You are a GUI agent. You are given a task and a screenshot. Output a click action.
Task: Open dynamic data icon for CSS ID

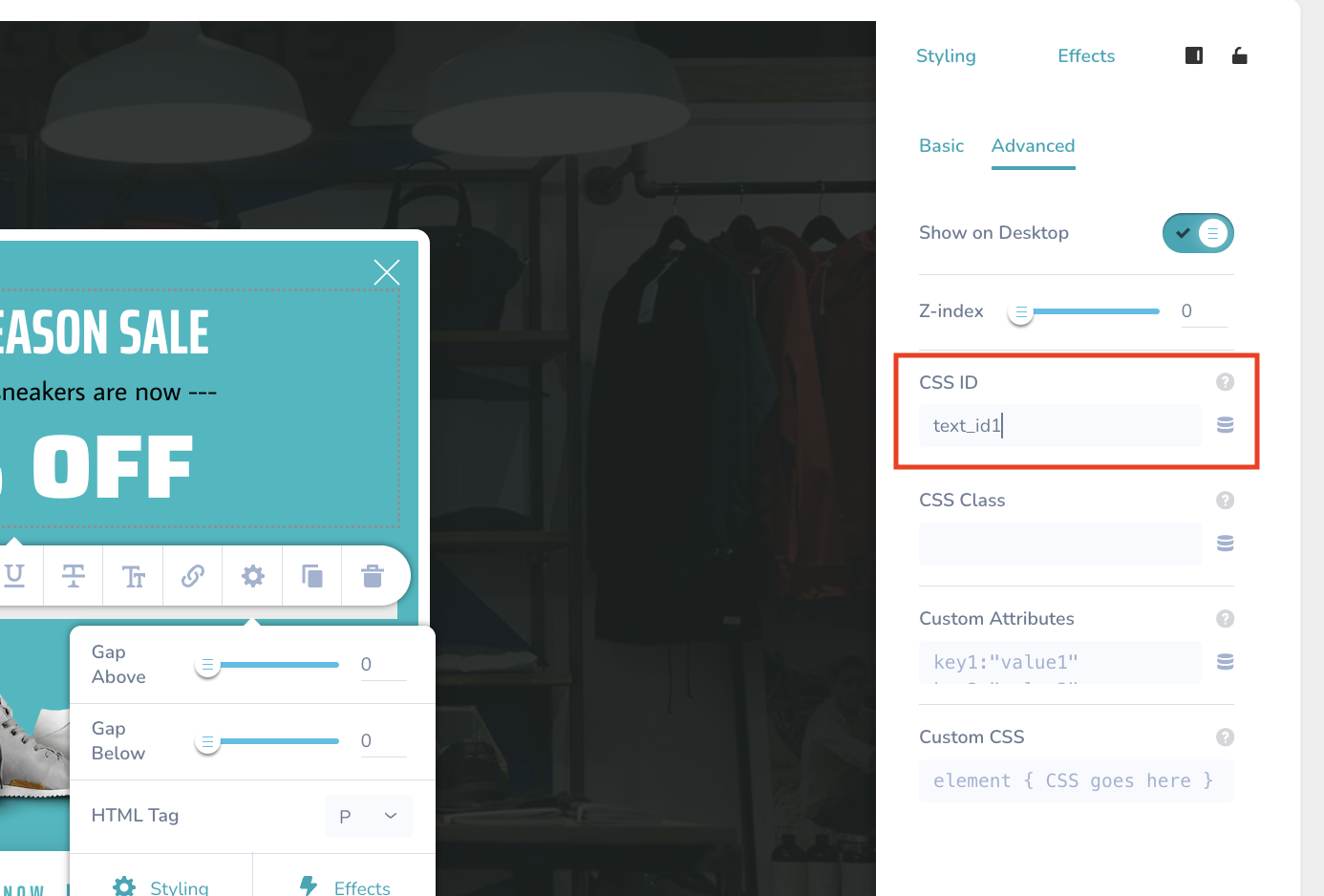click(1225, 425)
